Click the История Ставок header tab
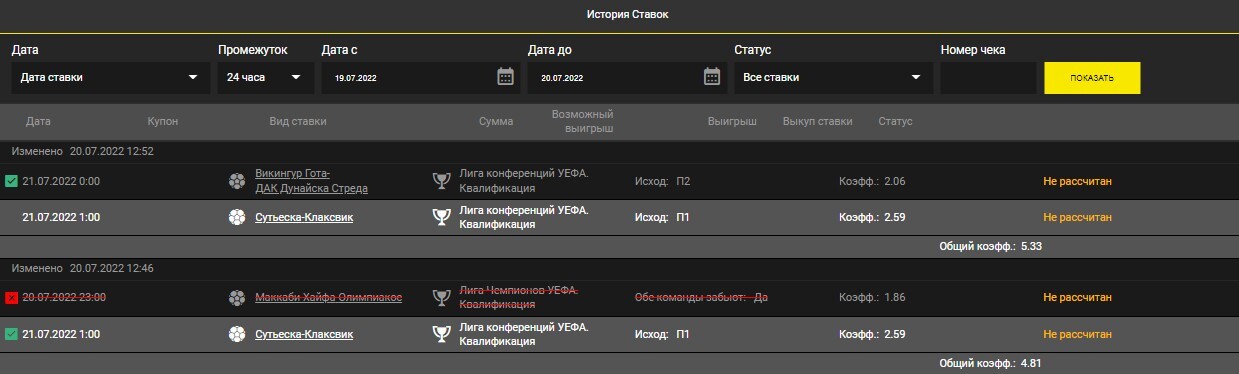Image resolution: width=1239 pixels, height=374 pixels. pos(627,14)
